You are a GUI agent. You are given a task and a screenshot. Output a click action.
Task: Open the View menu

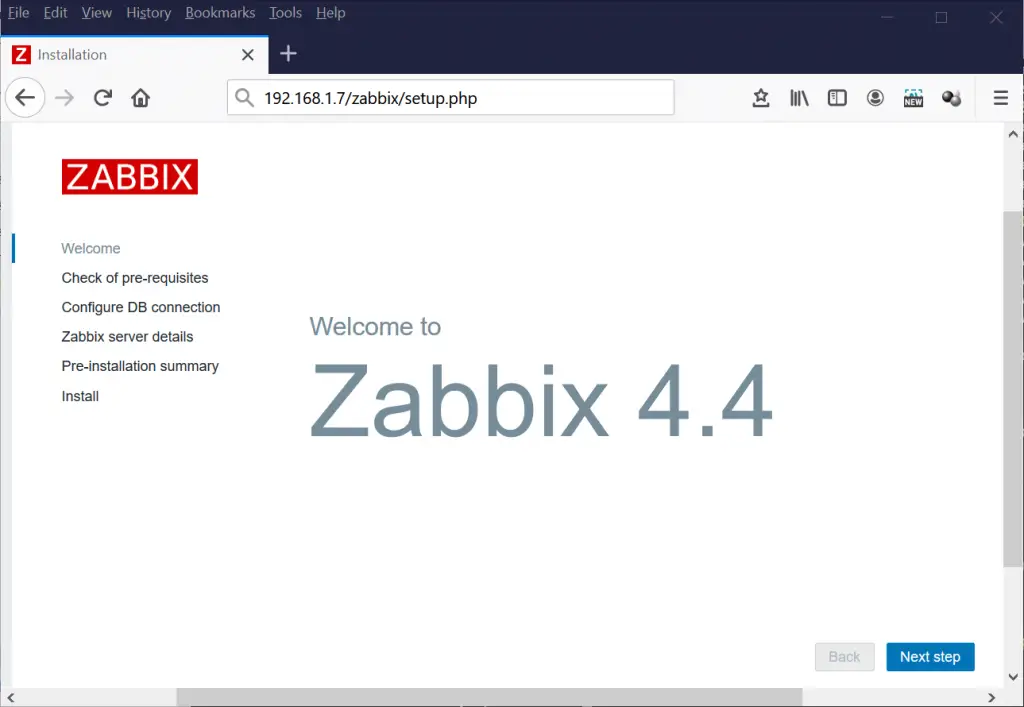pyautogui.click(x=97, y=12)
